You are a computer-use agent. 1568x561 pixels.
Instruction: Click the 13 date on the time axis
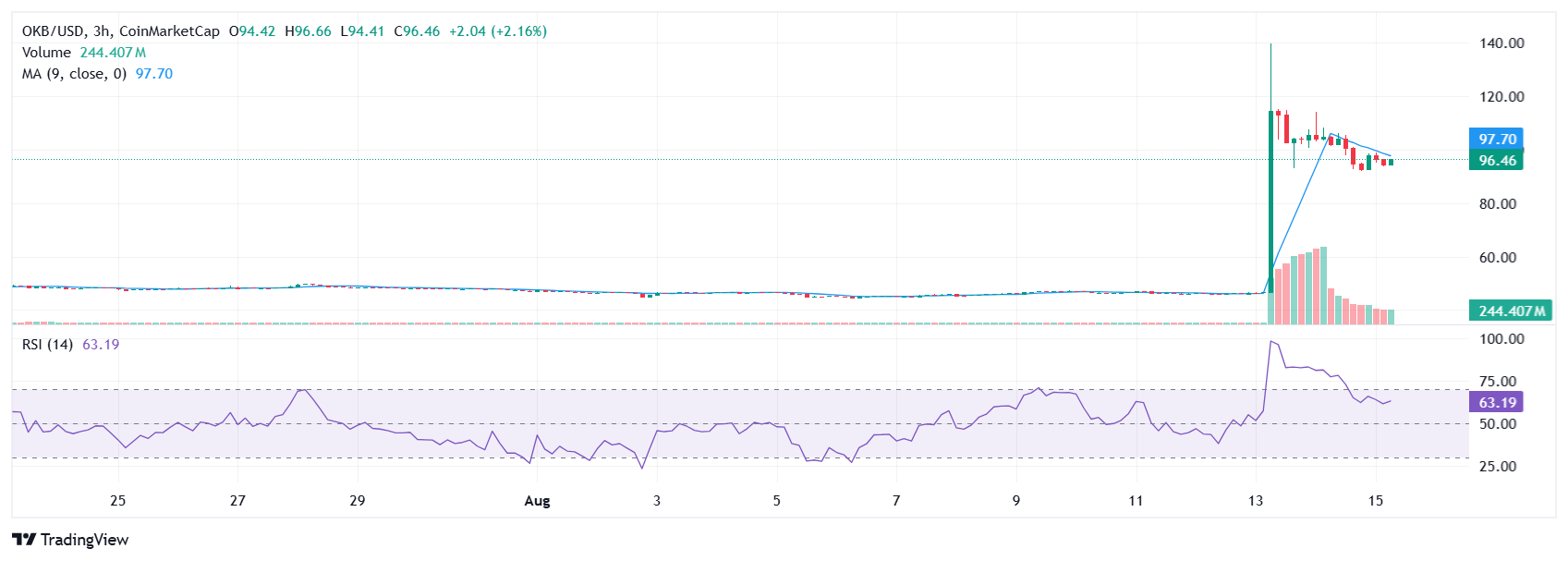(1255, 501)
